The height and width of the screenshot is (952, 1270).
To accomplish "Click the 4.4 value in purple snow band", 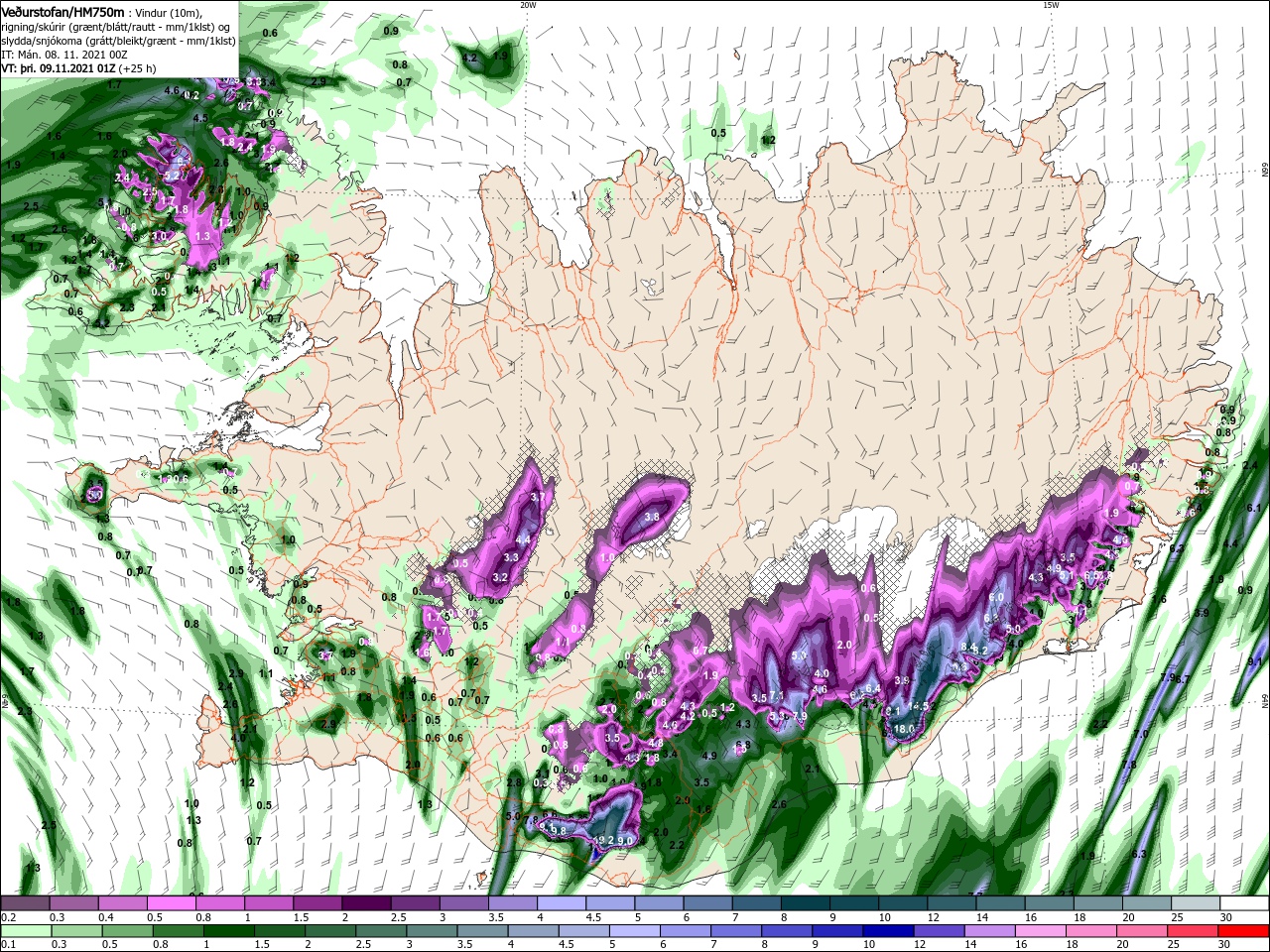I will pyautogui.click(x=524, y=539).
